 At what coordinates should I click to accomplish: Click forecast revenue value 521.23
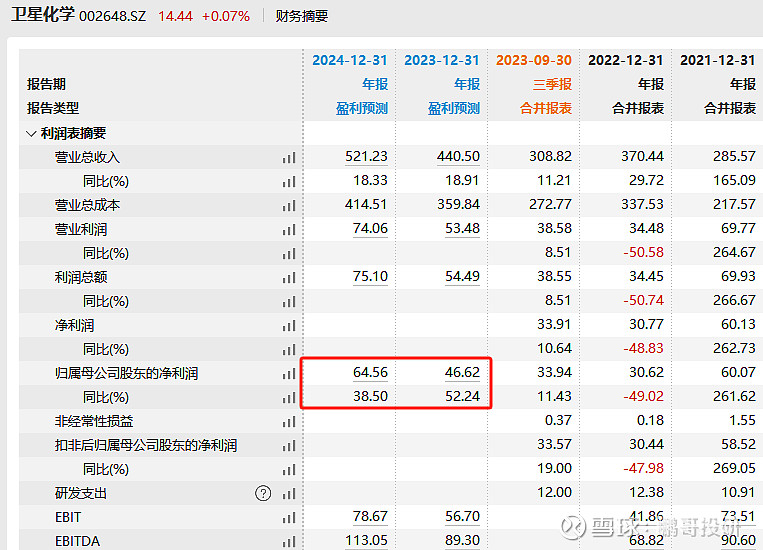point(366,157)
